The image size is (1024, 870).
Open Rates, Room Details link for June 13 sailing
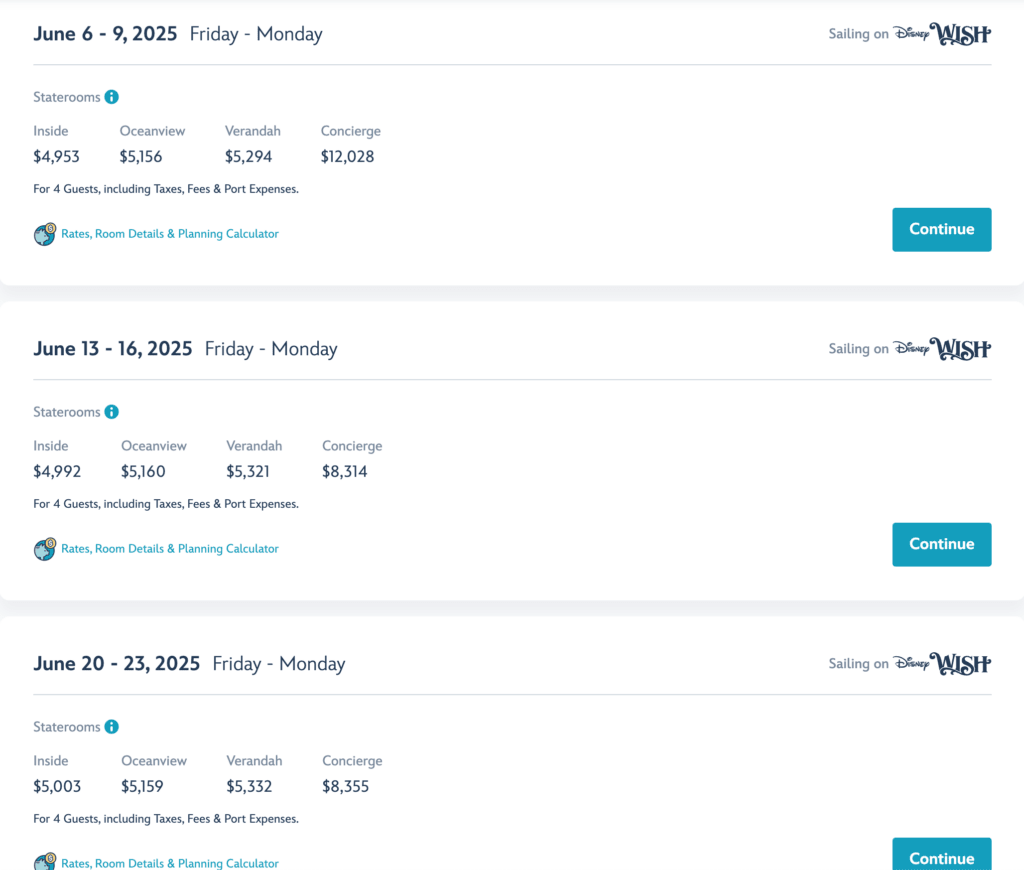coord(170,549)
